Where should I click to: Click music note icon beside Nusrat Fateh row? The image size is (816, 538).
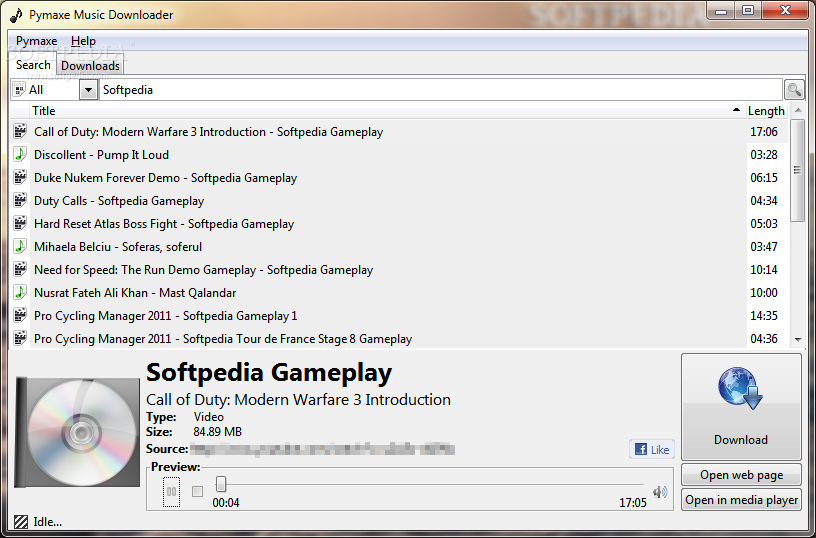click(x=20, y=292)
